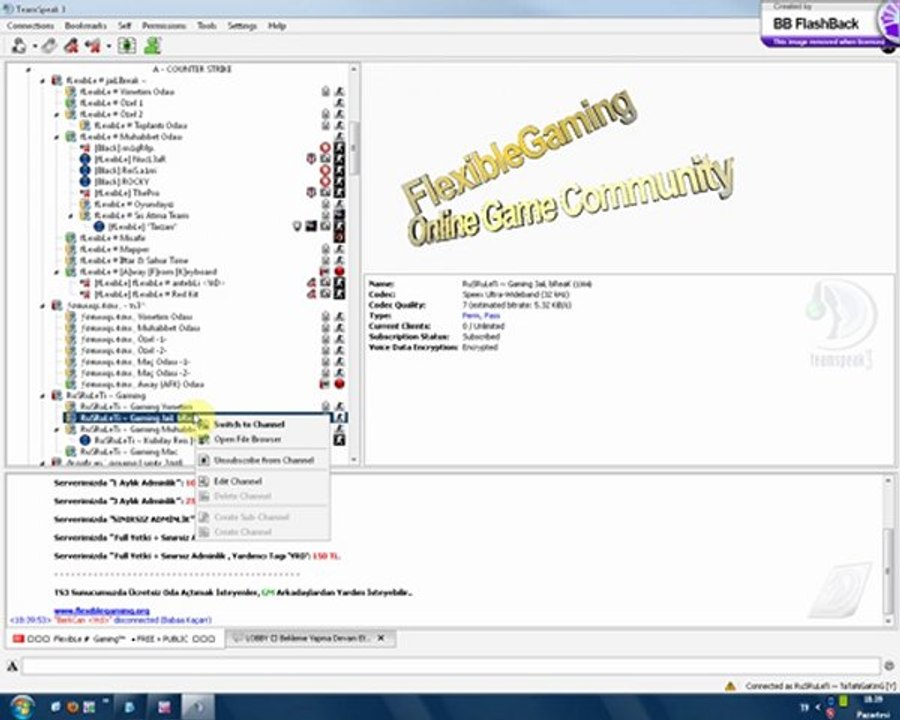Open the Permissions menu
Screen dimensions: 900x720
pyautogui.click(x=164, y=26)
